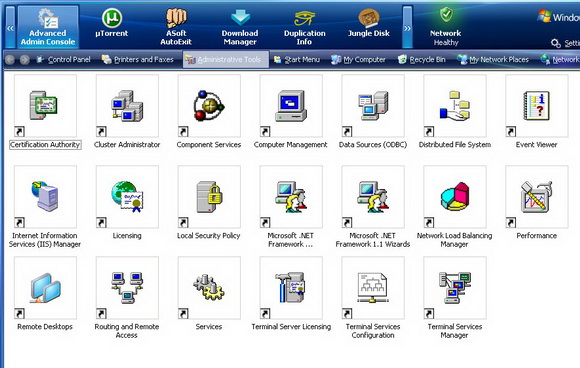Open the Download Manager toolbar item

pyautogui.click(x=240, y=27)
